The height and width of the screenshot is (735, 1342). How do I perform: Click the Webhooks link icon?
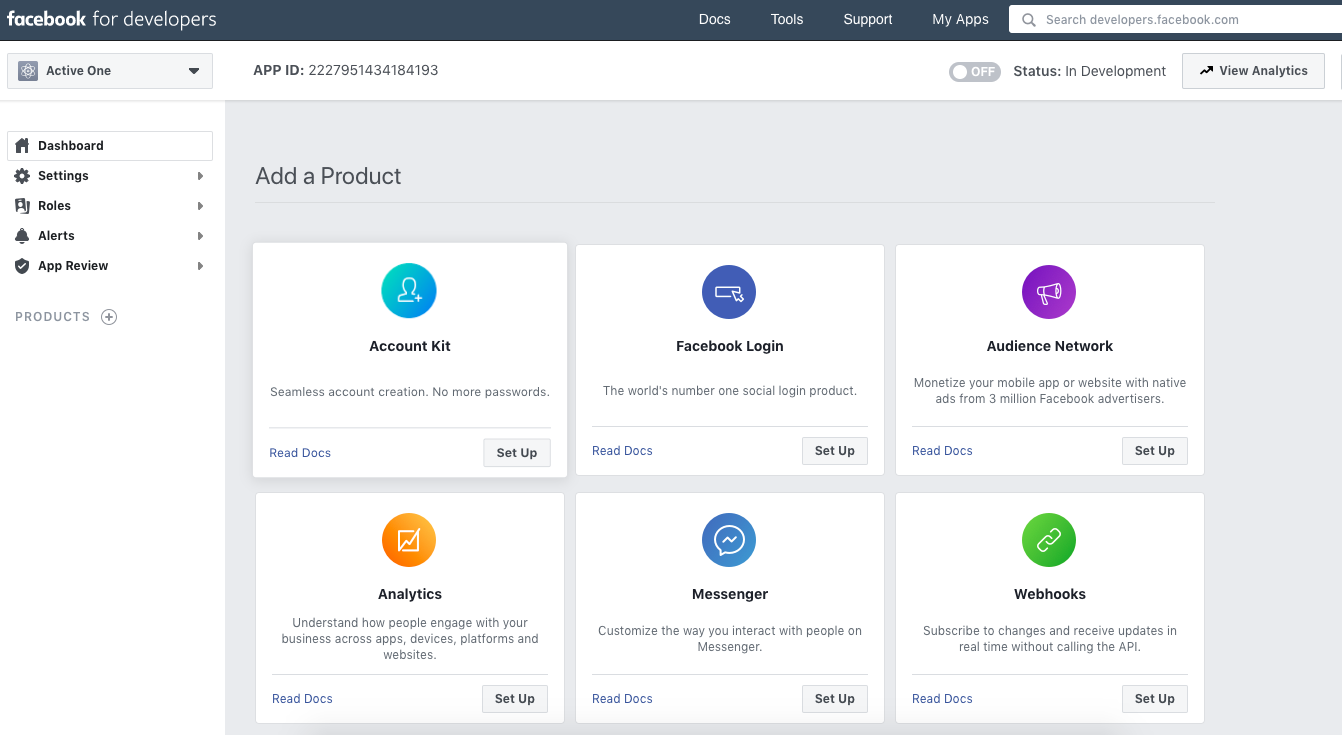click(1049, 541)
